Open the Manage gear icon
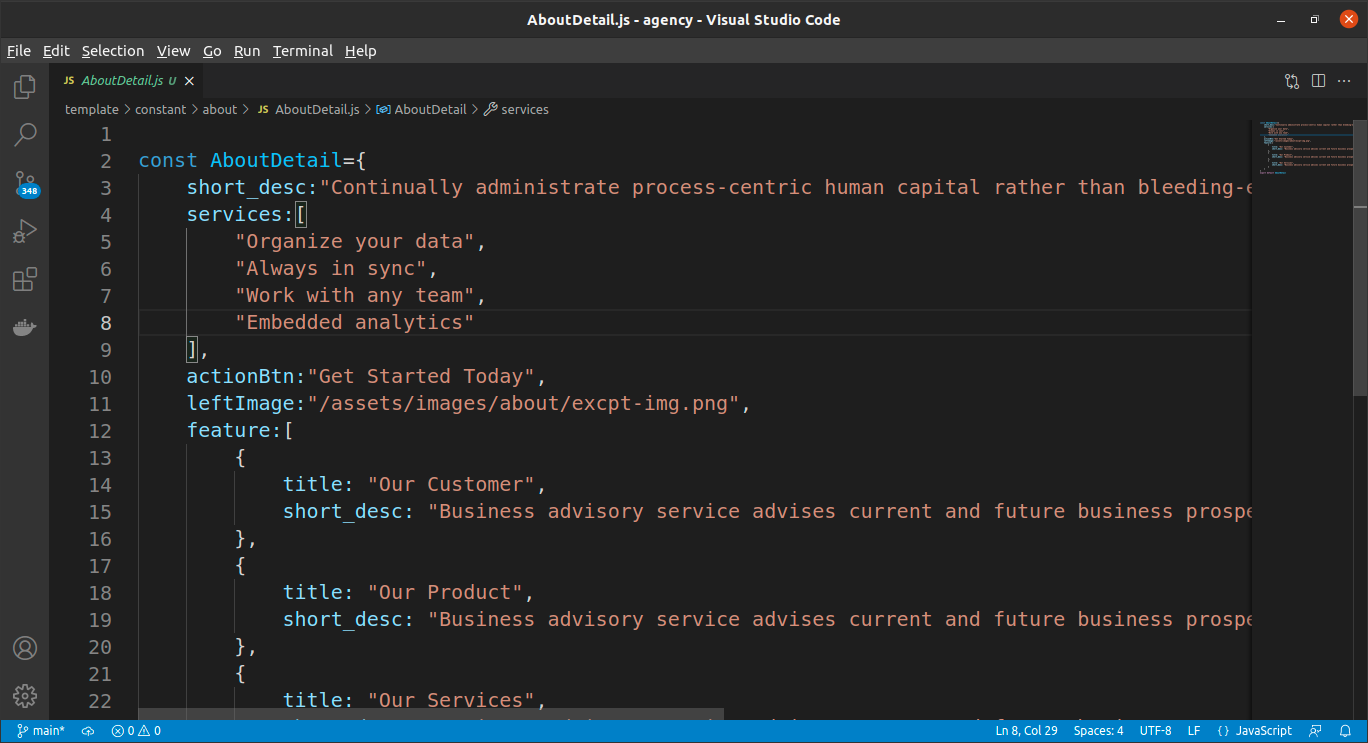This screenshot has width=1368, height=743. [25, 696]
